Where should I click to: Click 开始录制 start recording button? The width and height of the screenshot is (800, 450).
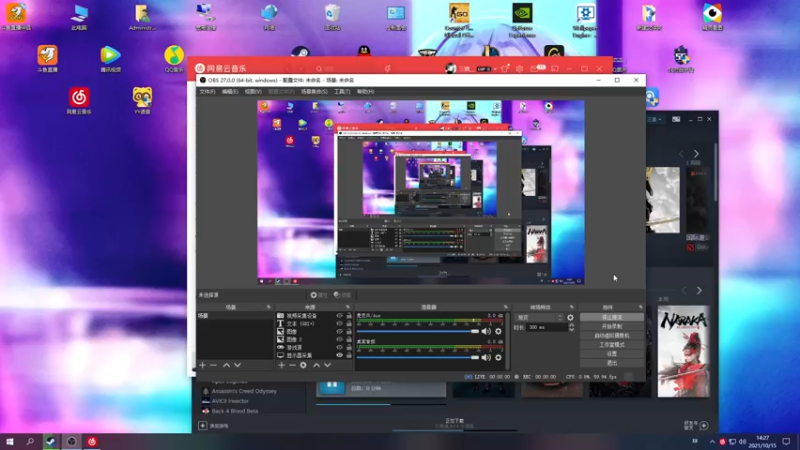(x=612, y=327)
